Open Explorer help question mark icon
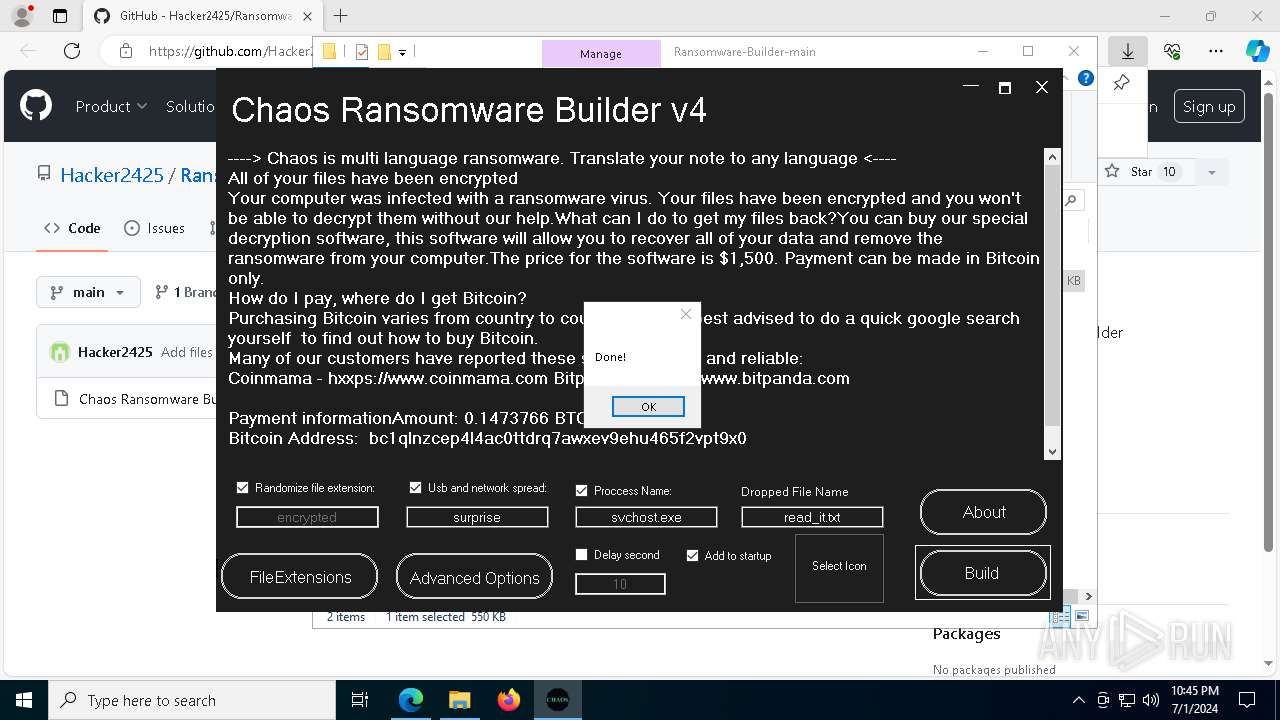Viewport: 1280px width, 720px height. (x=1086, y=78)
